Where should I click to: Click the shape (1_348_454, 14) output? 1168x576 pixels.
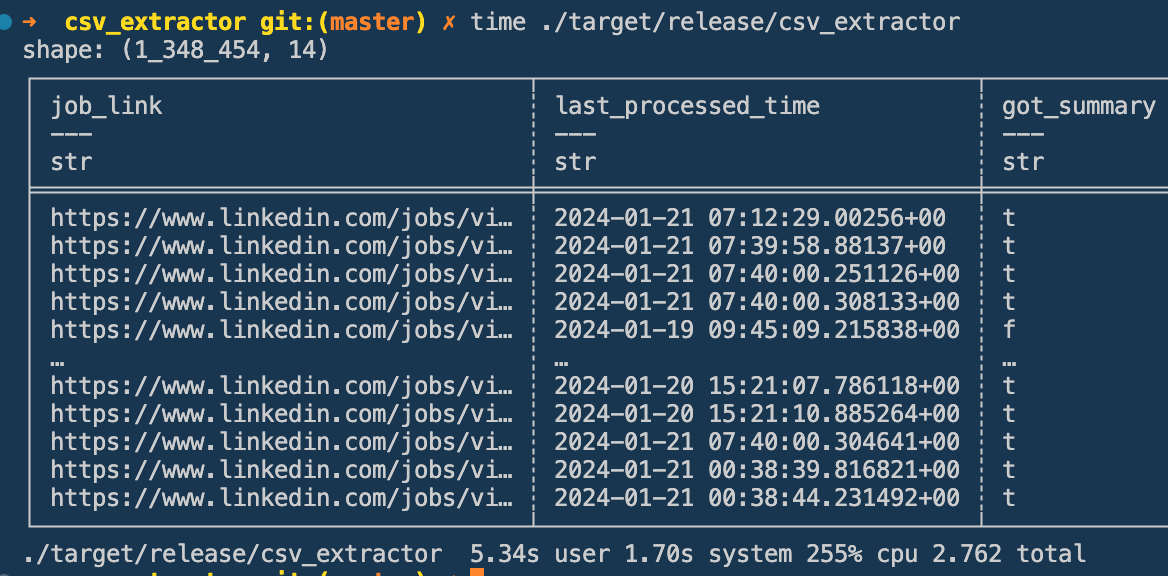[x=176, y=48]
